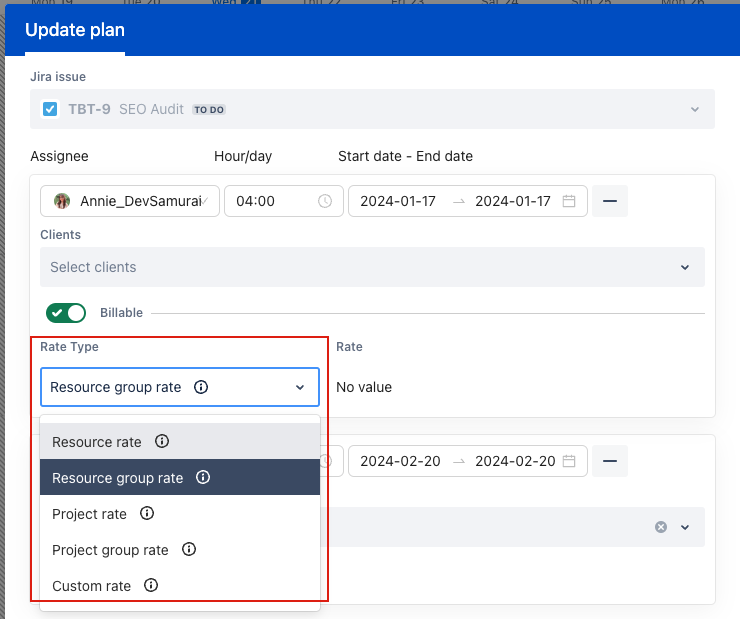Image resolution: width=740 pixels, height=619 pixels.
Task: Open the Select clients dropdown
Action: (x=372, y=267)
